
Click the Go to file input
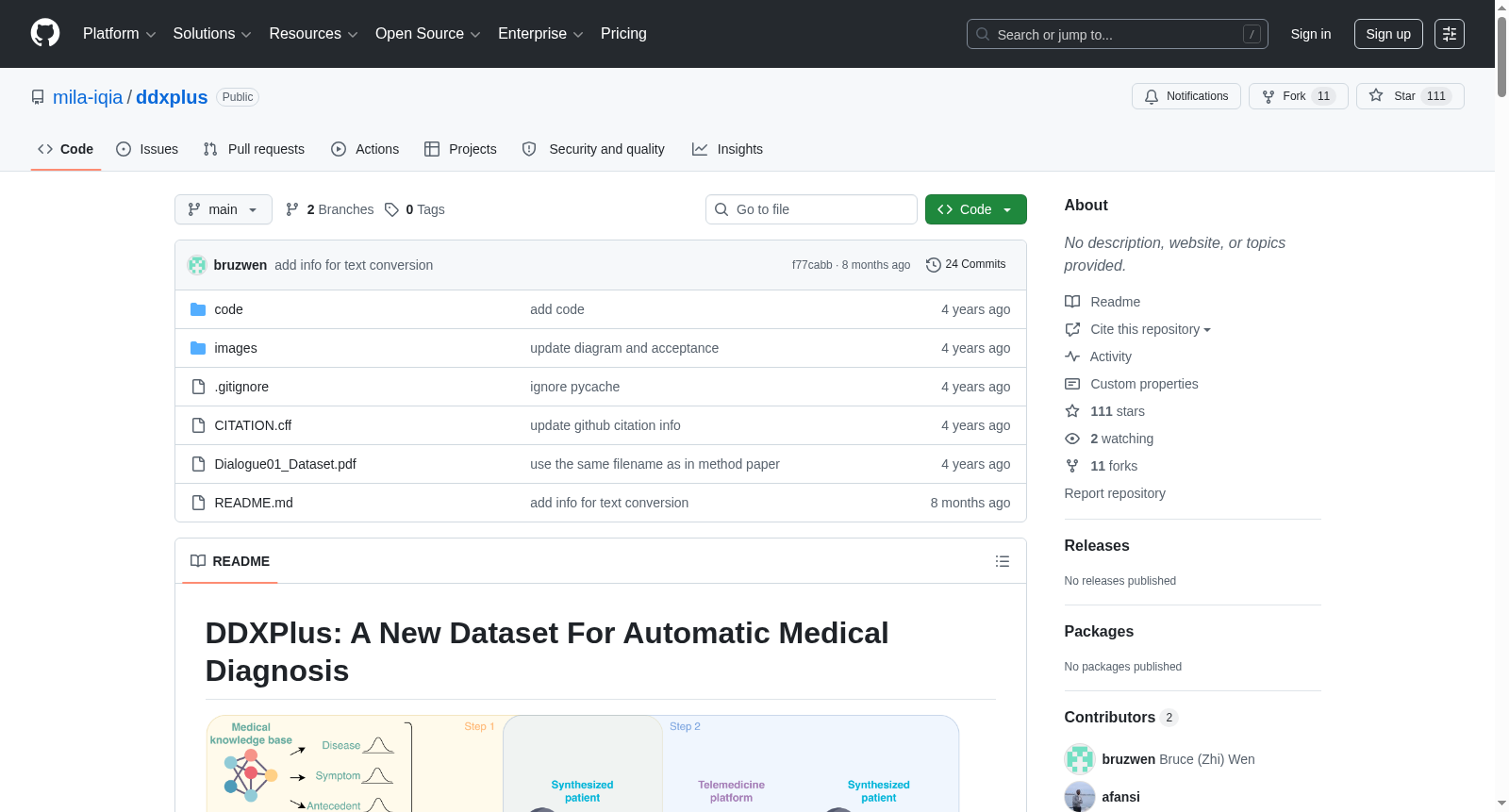(811, 209)
